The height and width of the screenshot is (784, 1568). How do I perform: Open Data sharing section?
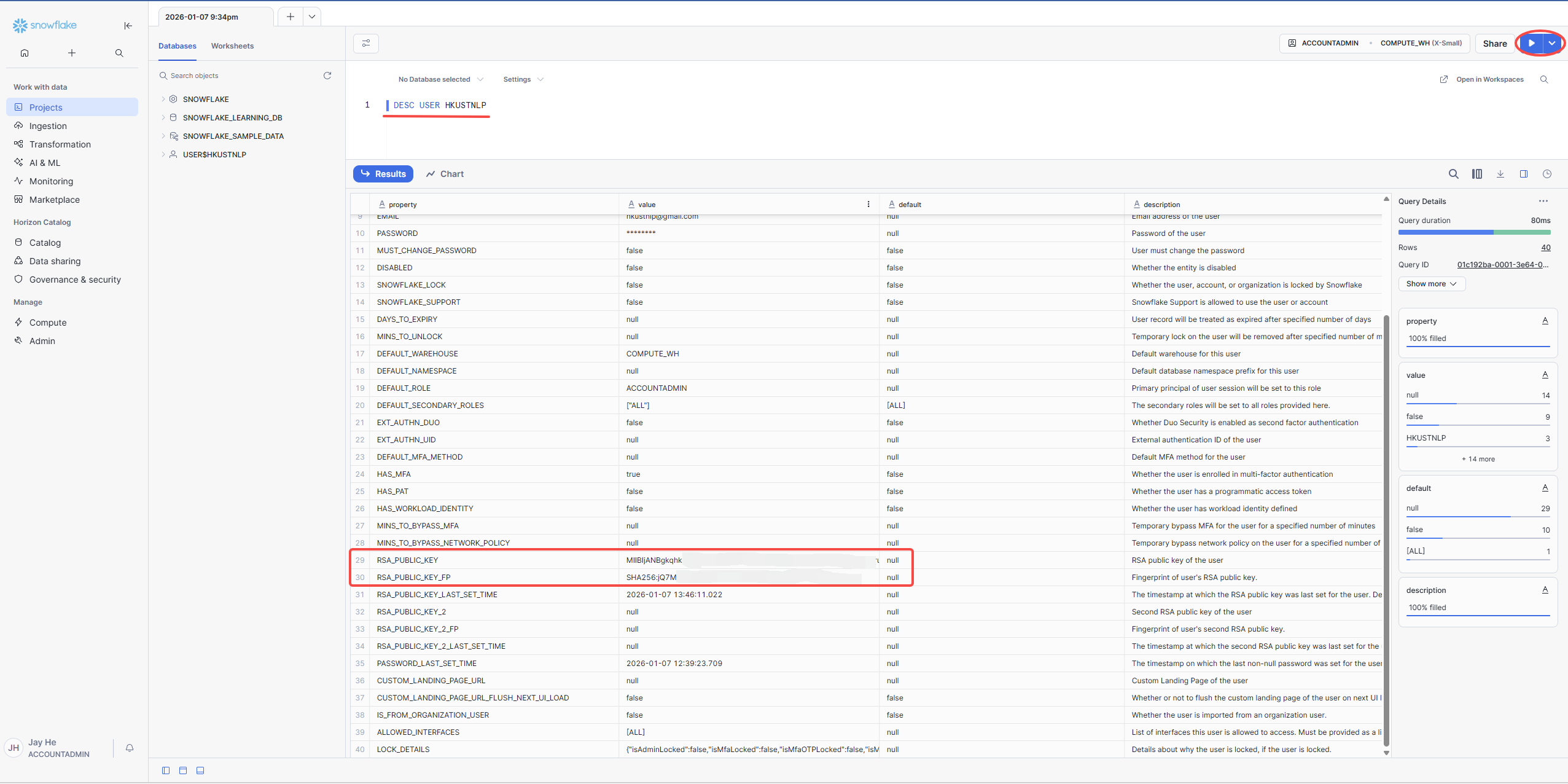(72, 261)
